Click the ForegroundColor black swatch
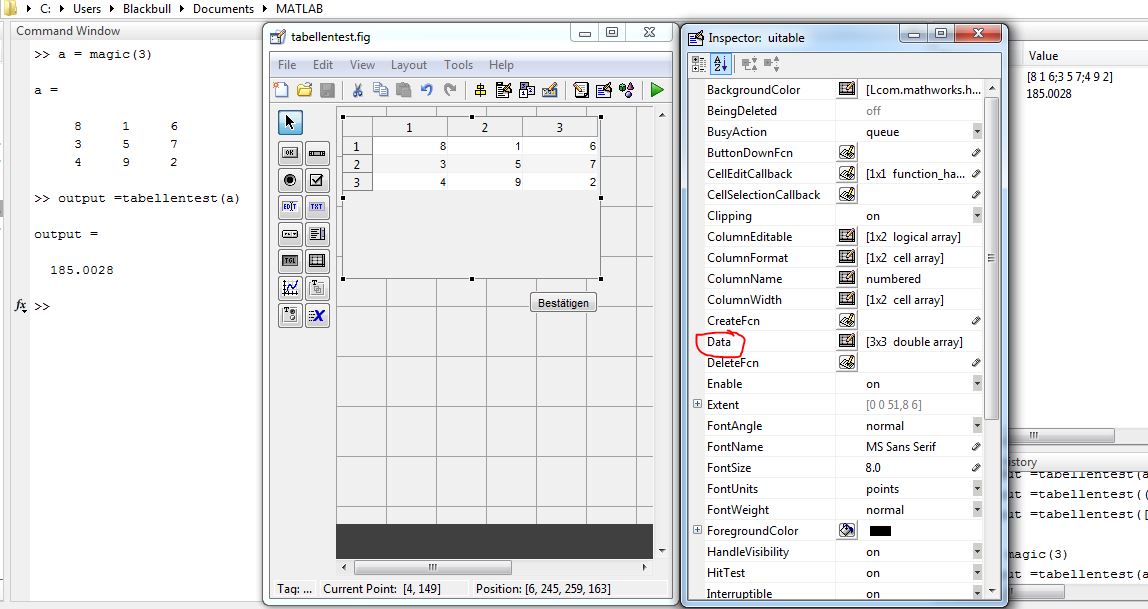The image size is (1148, 609). [880, 531]
